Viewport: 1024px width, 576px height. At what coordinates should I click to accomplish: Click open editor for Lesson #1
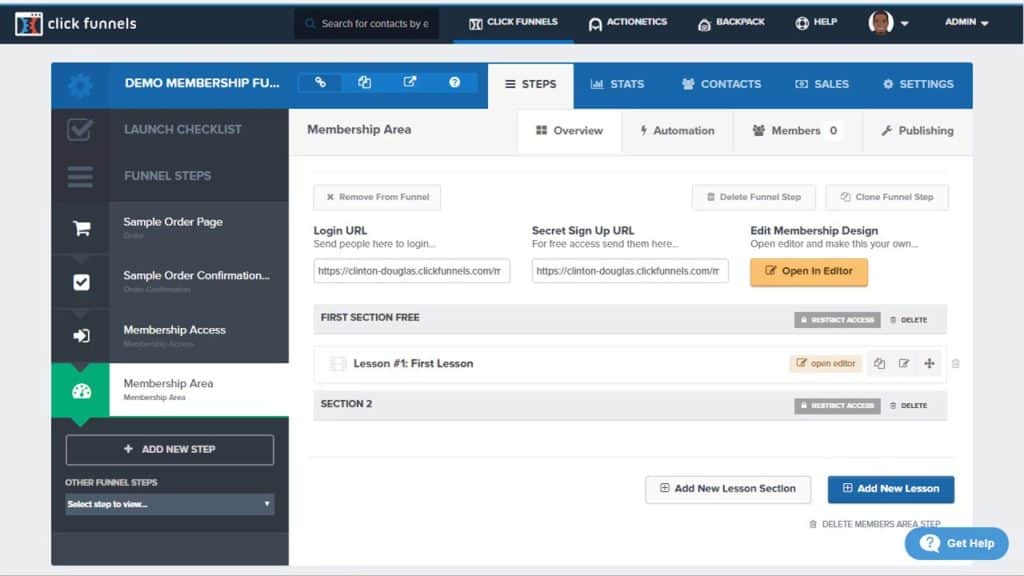[826, 363]
